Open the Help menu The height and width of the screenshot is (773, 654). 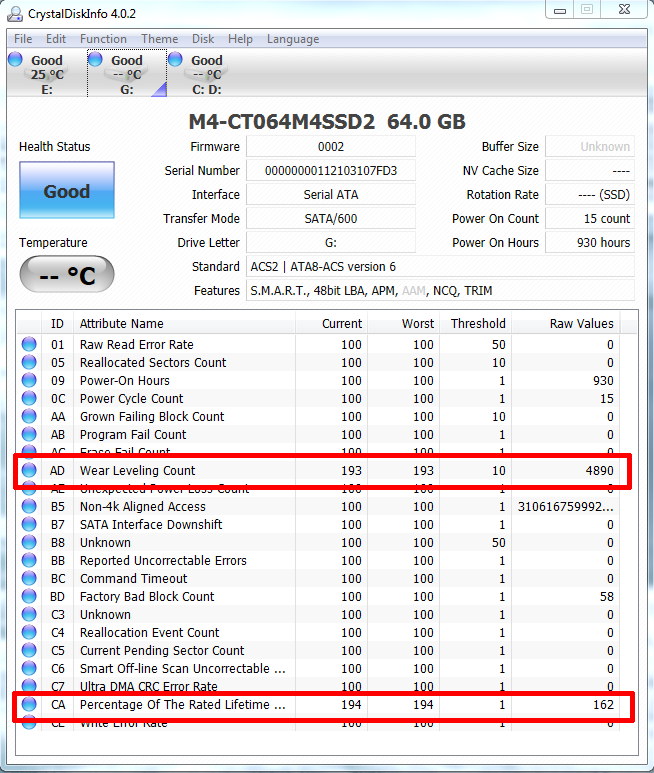coord(240,39)
